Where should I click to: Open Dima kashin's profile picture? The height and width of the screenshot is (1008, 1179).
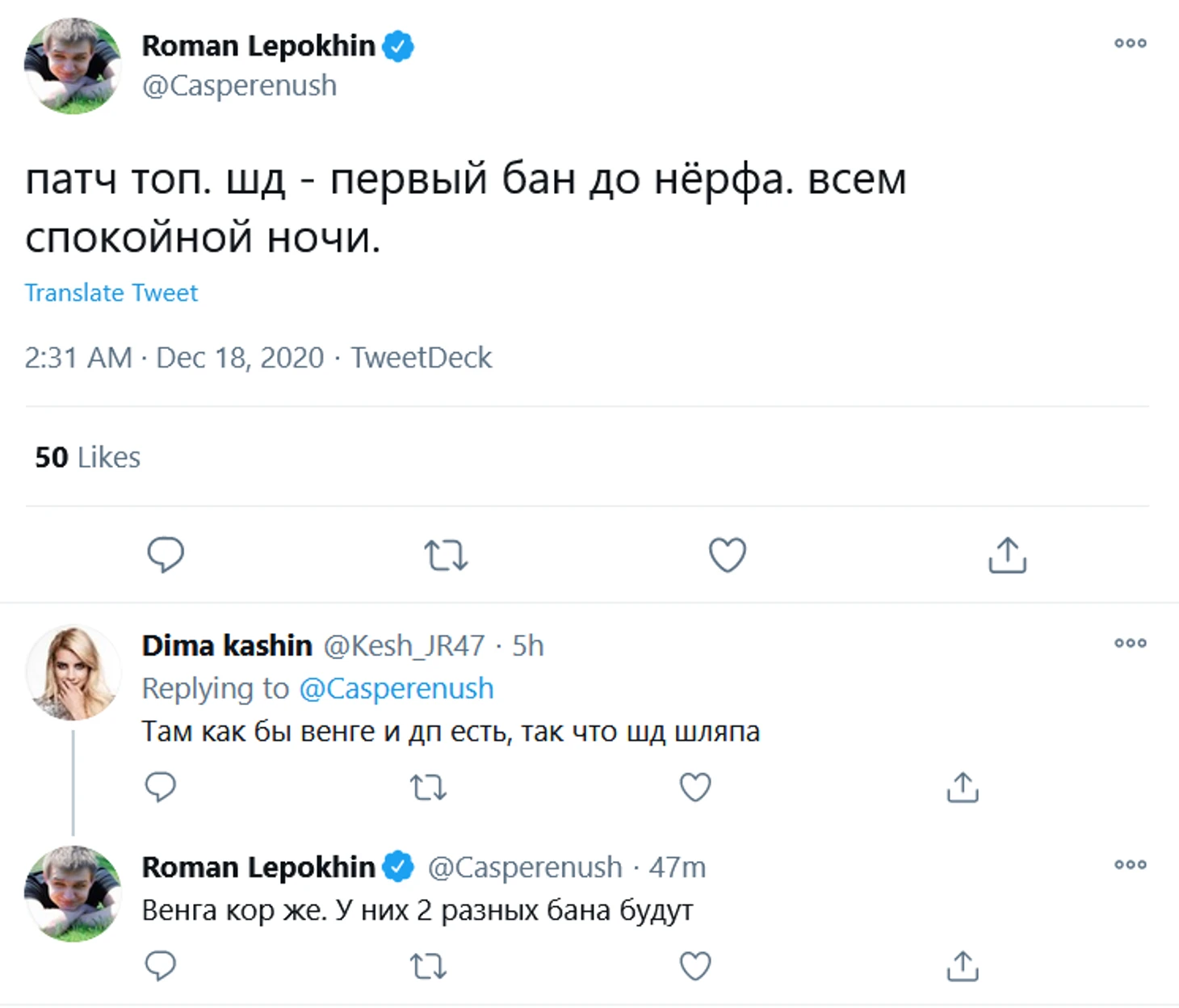coord(73,672)
